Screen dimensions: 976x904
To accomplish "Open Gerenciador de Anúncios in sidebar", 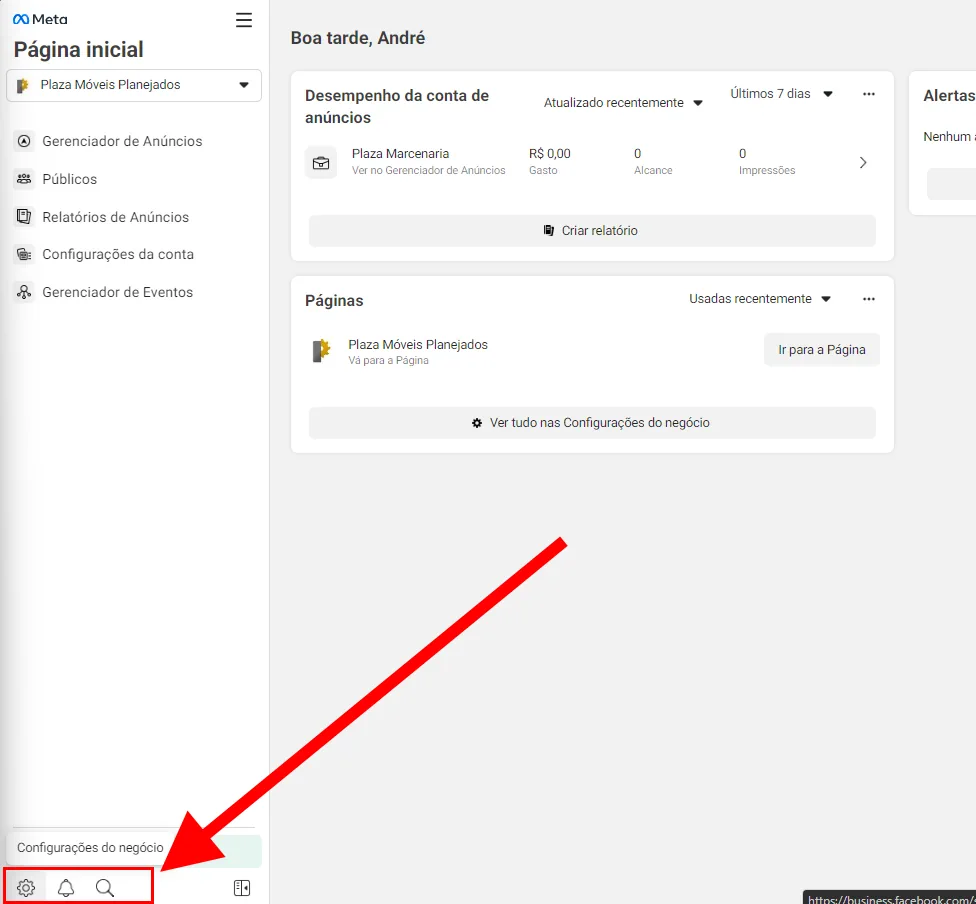I will click(122, 141).
